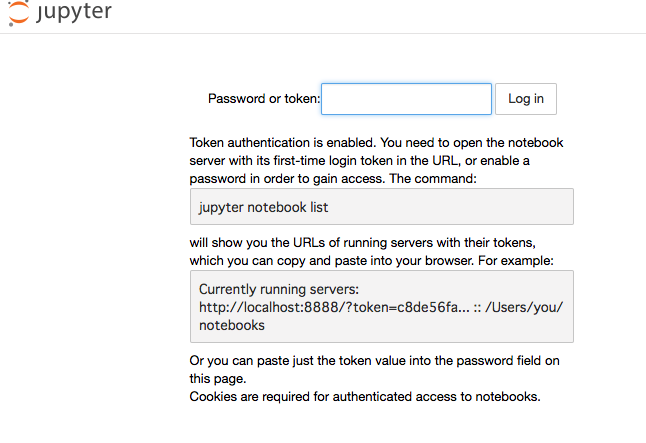The height and width of the screenshot is (443, 646).
Task: Click the word 'notebooks' in example box
Action: tap(232, 325)
